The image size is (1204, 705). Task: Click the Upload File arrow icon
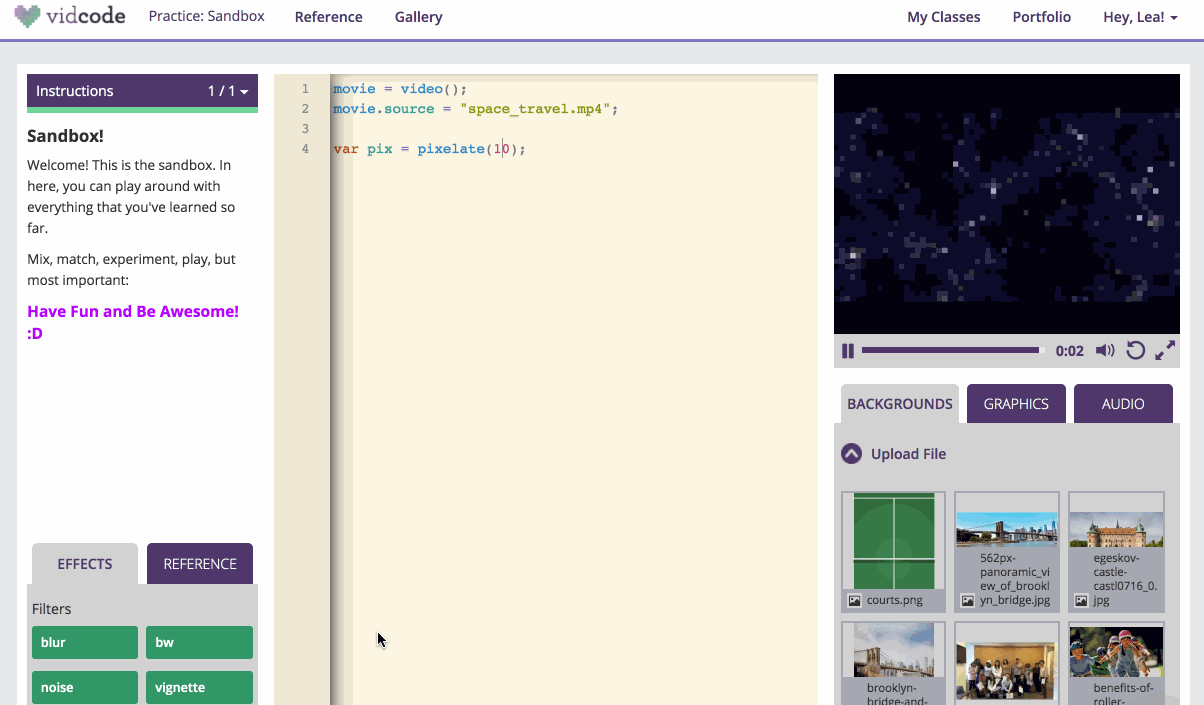(x=851, y=454)
